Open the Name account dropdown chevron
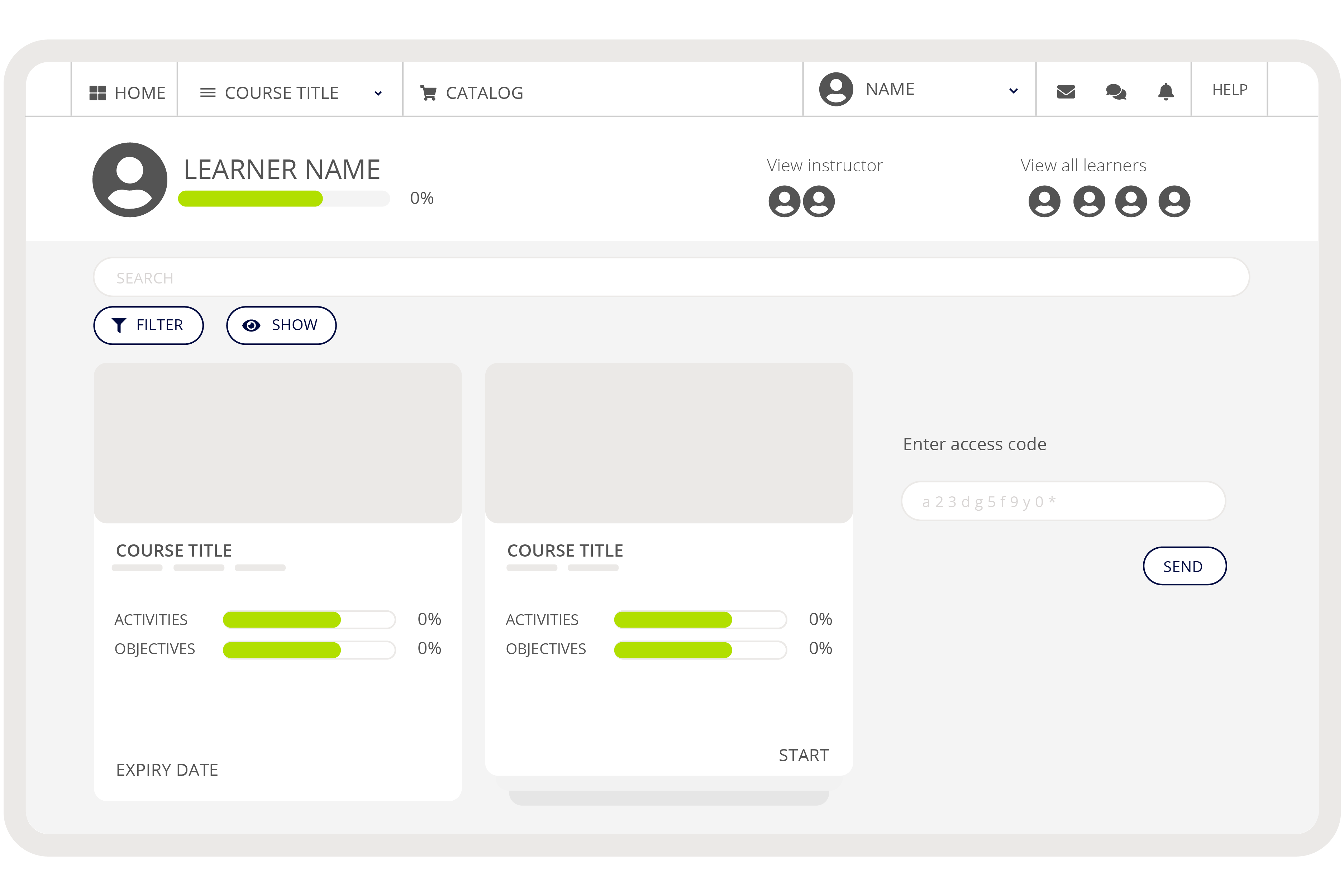 (1013, 91)
